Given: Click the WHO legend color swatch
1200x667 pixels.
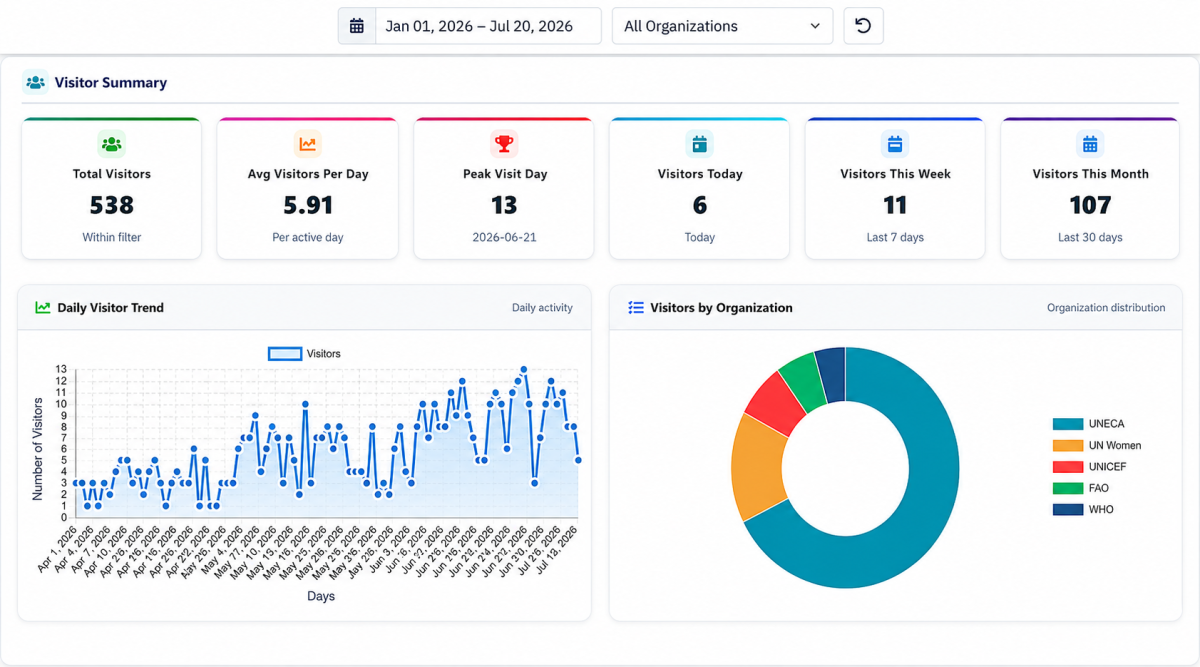Looking at the screenshot, I should click(x=1068, y=510).
